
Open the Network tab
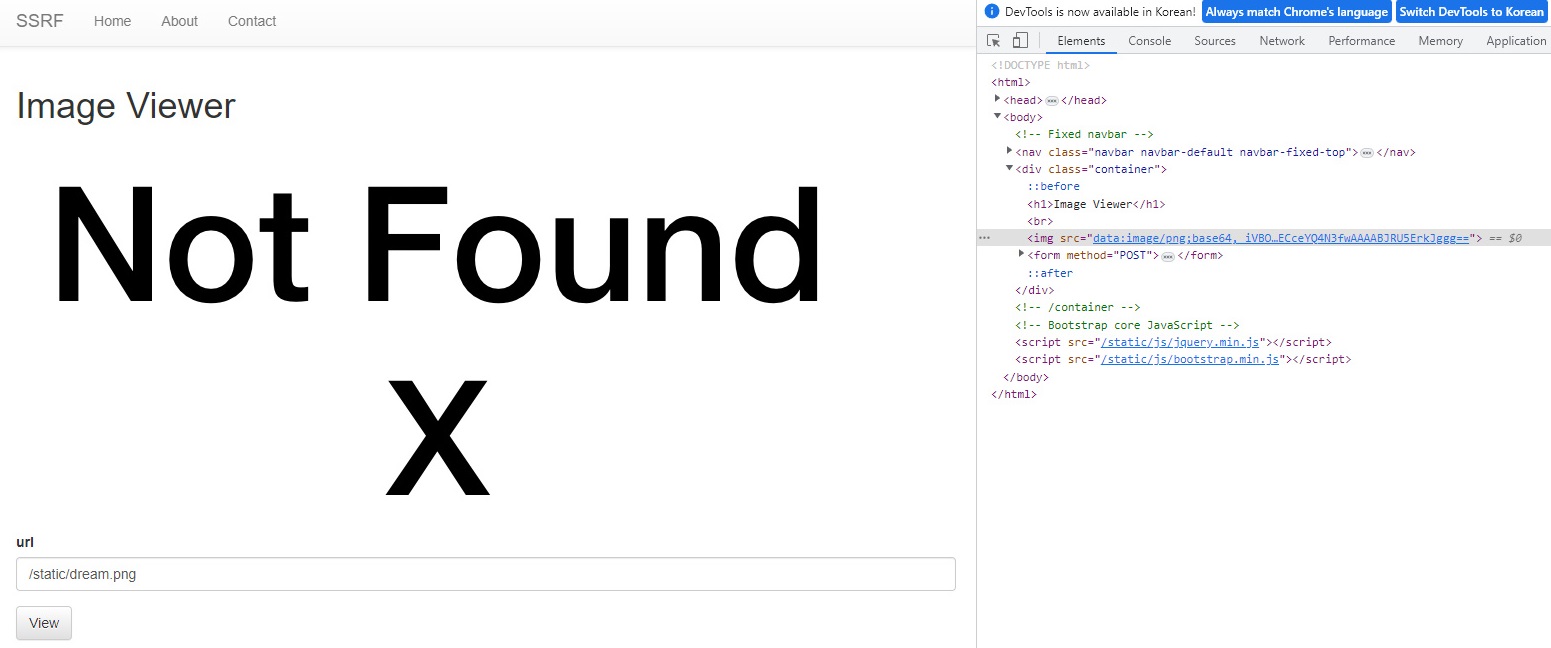pyautogui.click(x=1282, y=41)
